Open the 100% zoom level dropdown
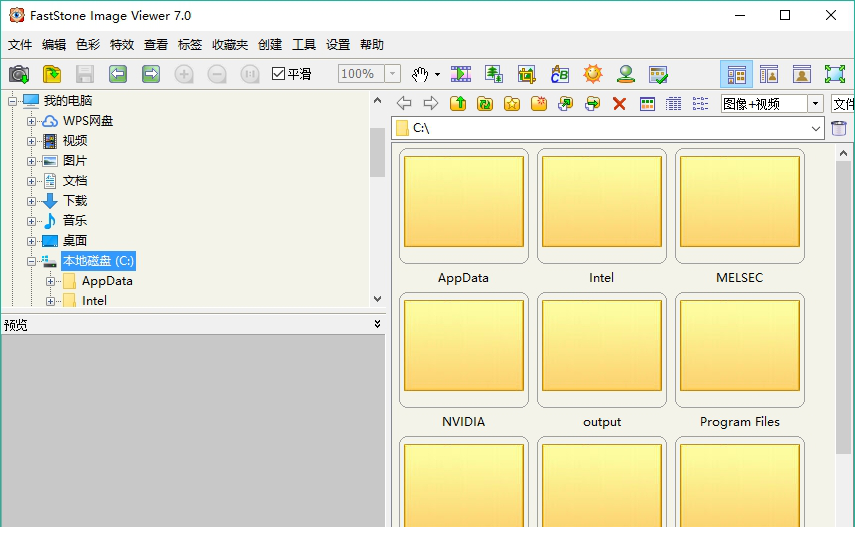This screenshot has height=548, width=855. 393,74
